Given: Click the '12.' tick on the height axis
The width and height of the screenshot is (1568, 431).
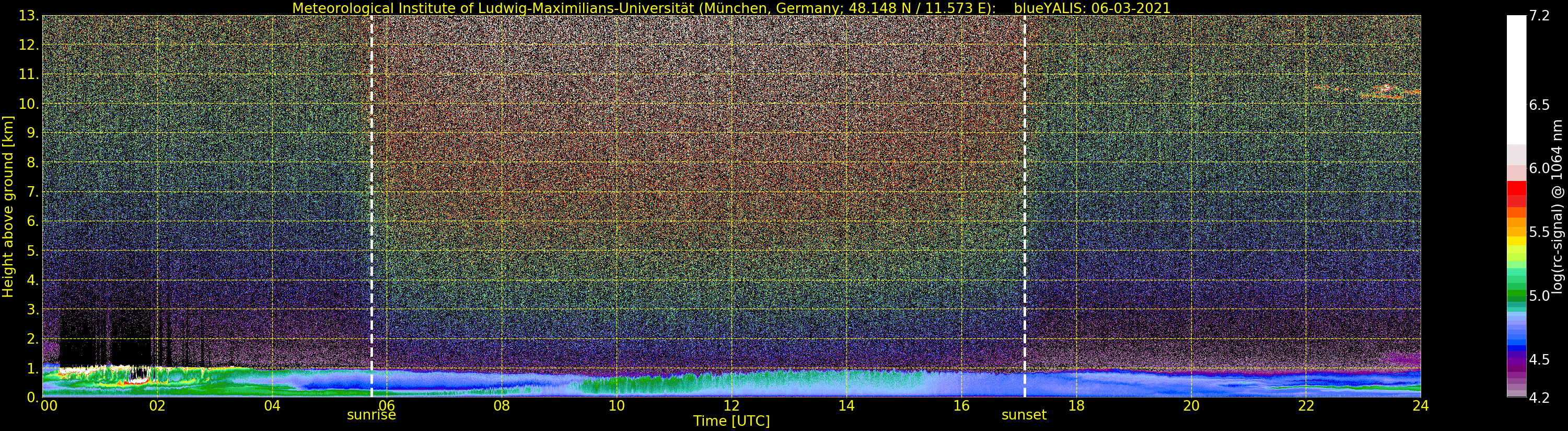Looking at the screenshot, I should [x=29, y=45].
